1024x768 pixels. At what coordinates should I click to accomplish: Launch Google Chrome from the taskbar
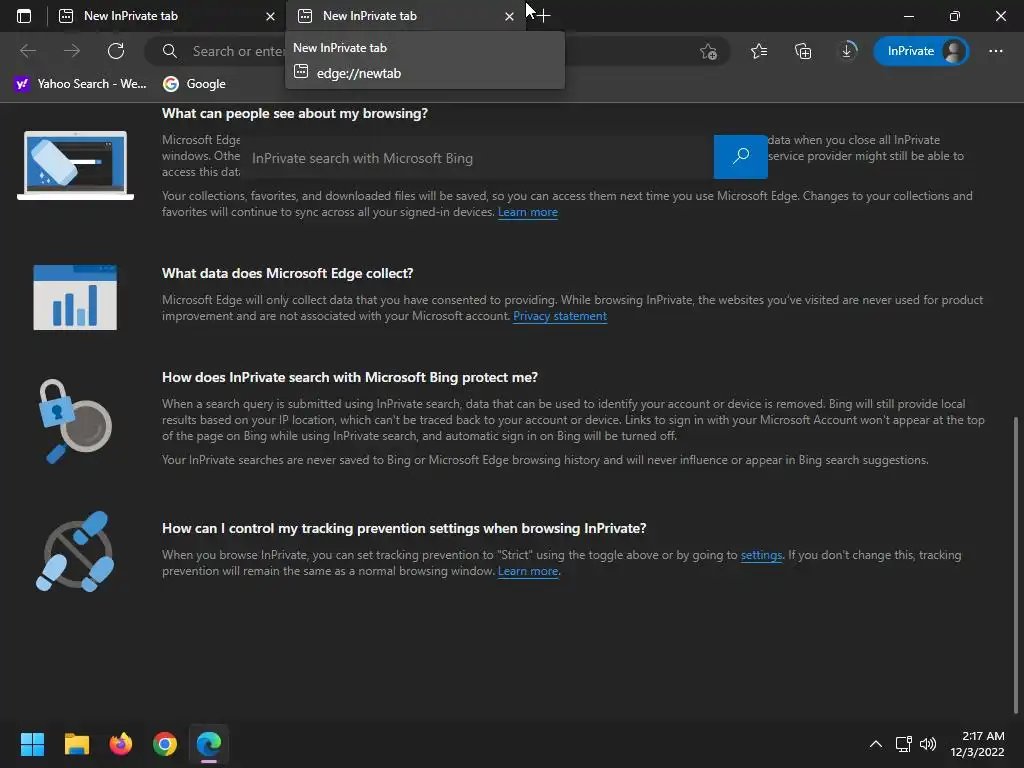165,744
